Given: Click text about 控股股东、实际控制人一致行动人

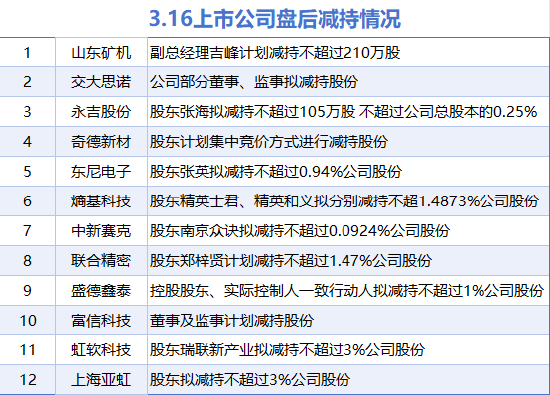Looking at the screenshot, I should 347,290.
